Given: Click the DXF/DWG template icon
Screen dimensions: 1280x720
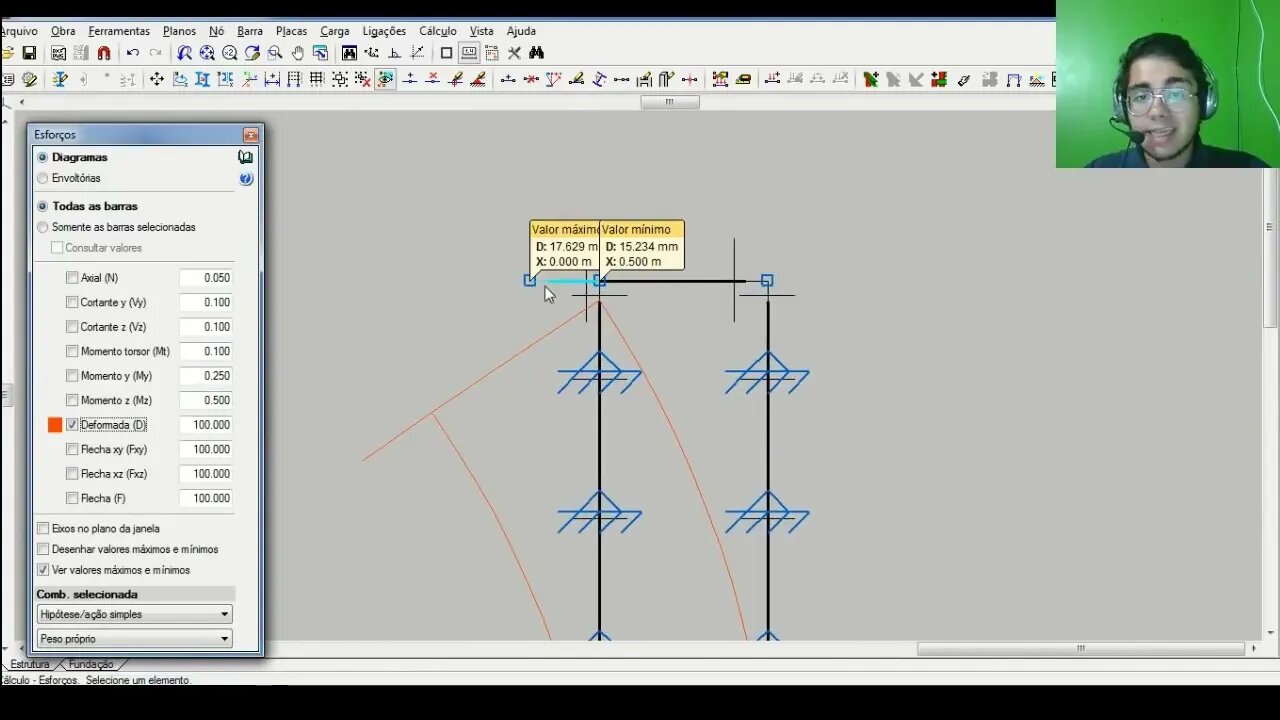Looking at the screenshot, I should pos(59,53).
